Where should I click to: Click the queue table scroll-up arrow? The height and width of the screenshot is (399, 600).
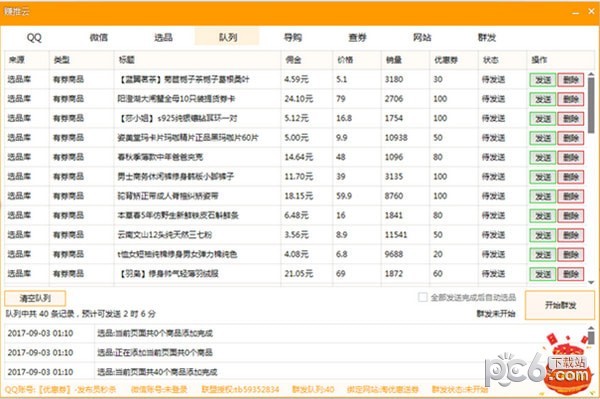click(591, 74)
